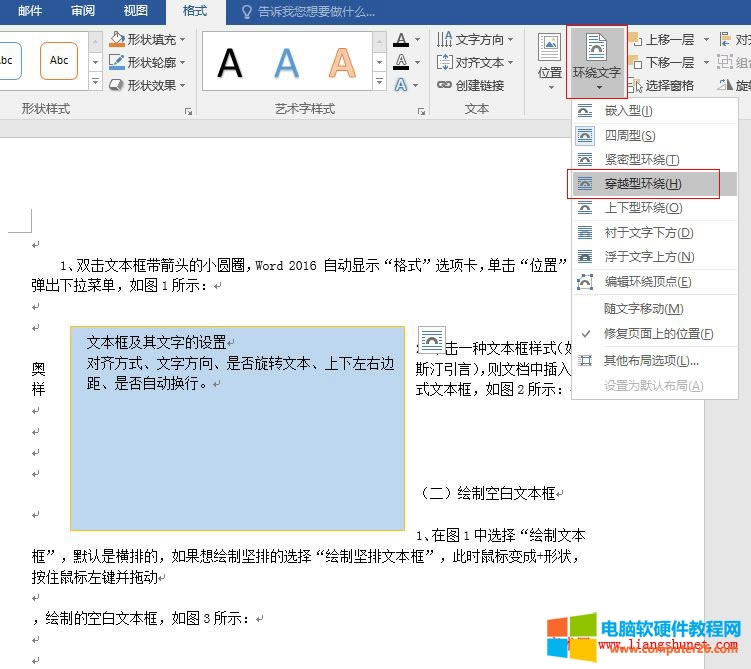Choose 穿越型环绕 (Through) from the wrap menu
Viewport: 751px width, 669px height.
pyautogui.click(x=643, y=184)
